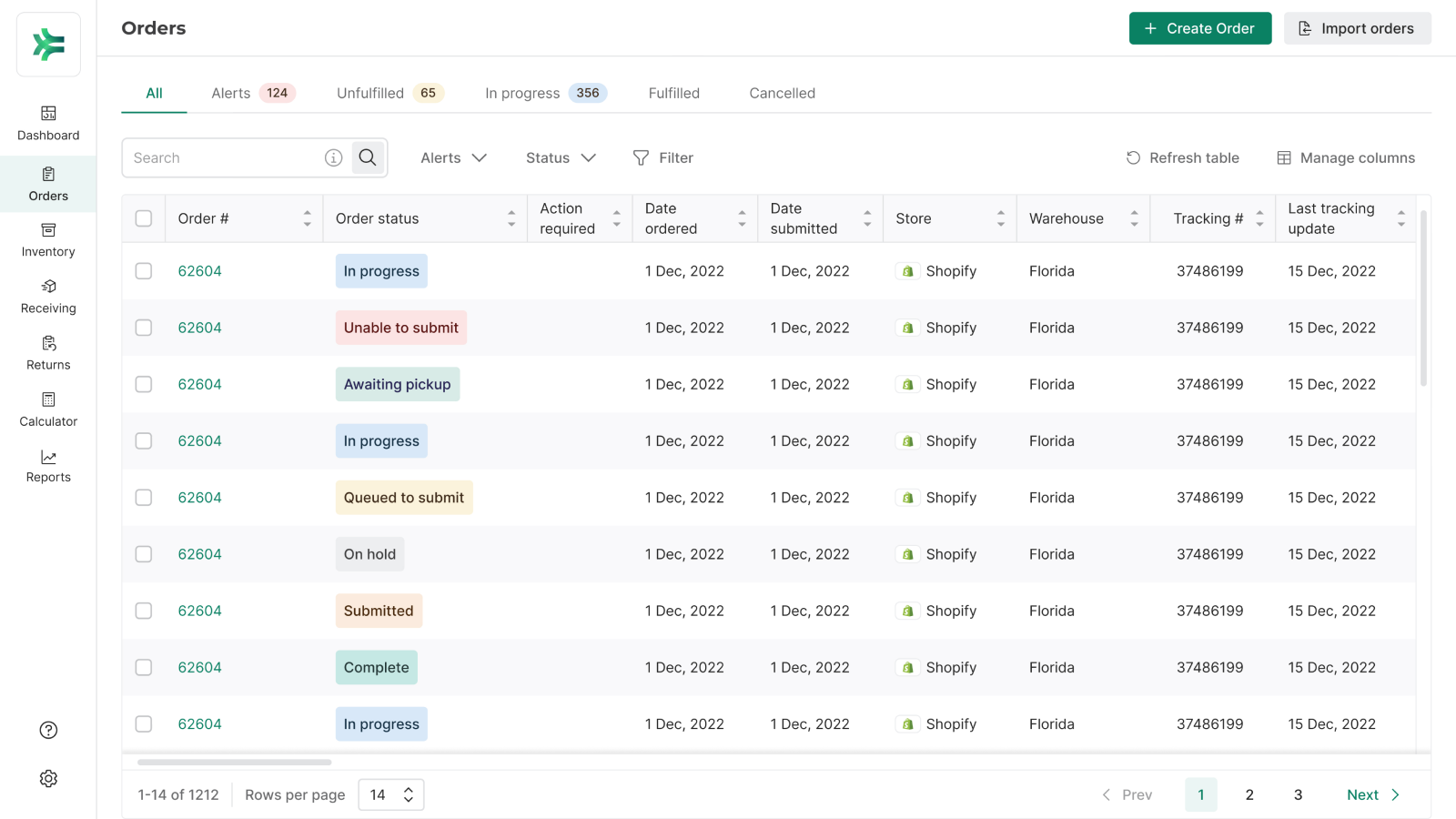Change the rows per page selector
The width and height of the screenshot is (1456, 819).
click(x=391, y=794)
